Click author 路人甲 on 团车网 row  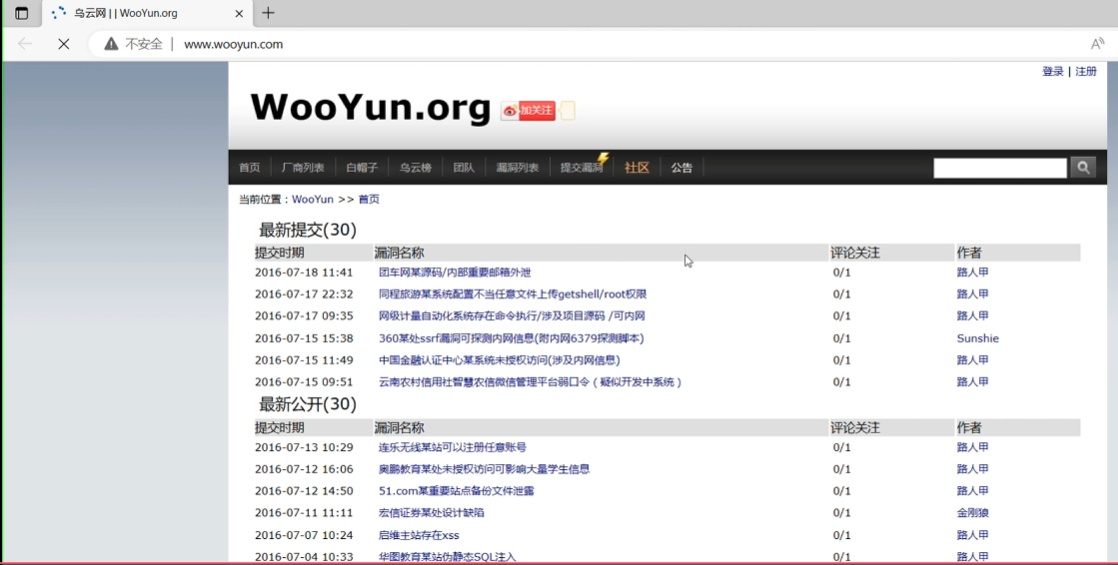click(x=973, y=272)
